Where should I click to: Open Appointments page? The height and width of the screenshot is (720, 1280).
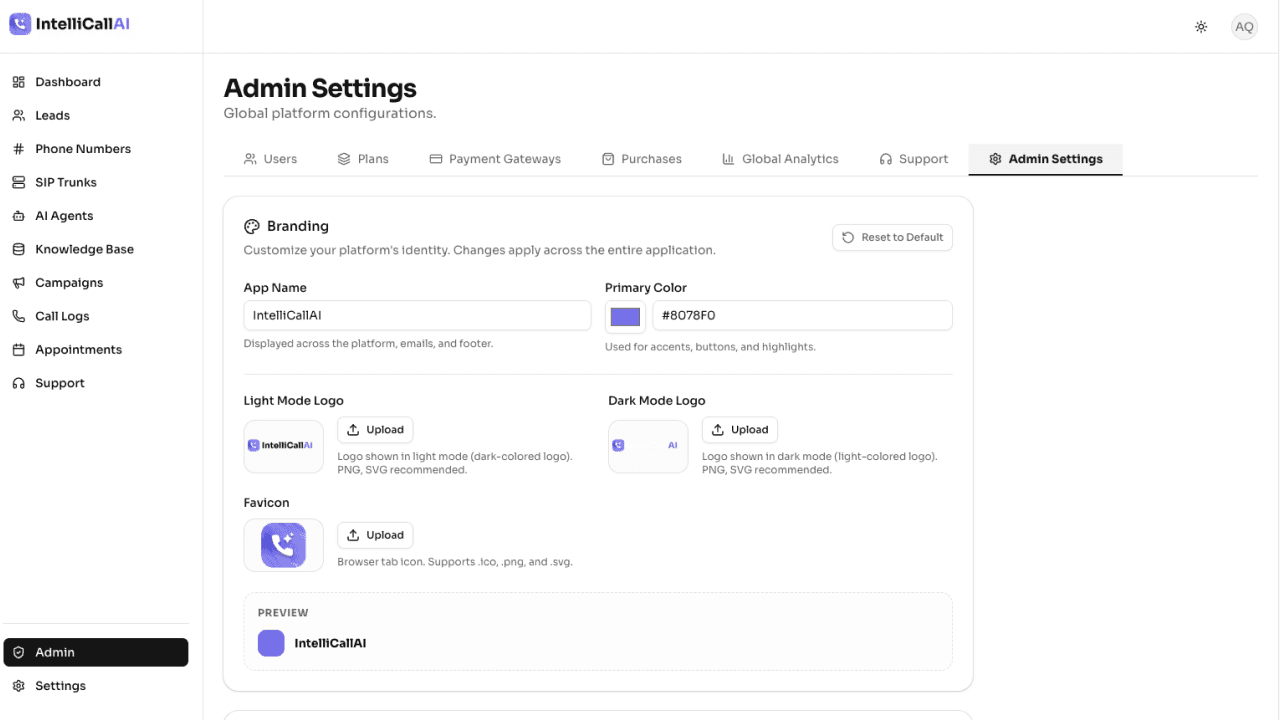click(96, 350)
